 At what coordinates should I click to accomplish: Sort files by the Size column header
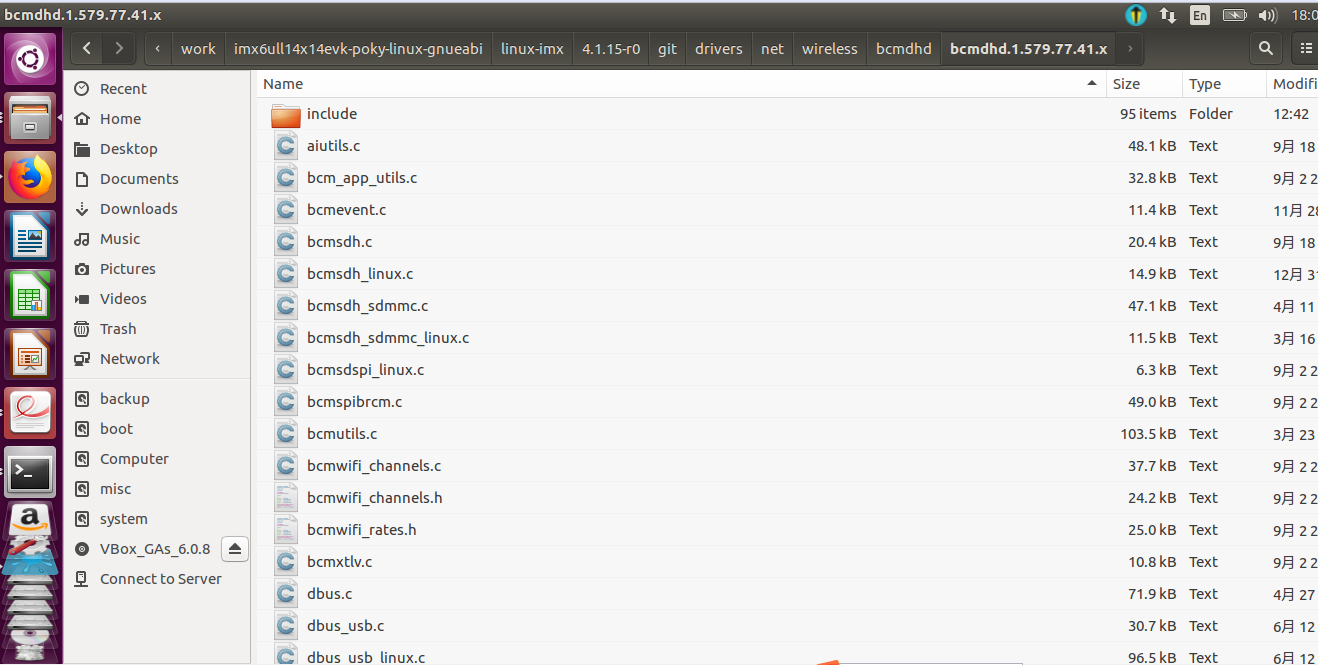pos(1144,84)
